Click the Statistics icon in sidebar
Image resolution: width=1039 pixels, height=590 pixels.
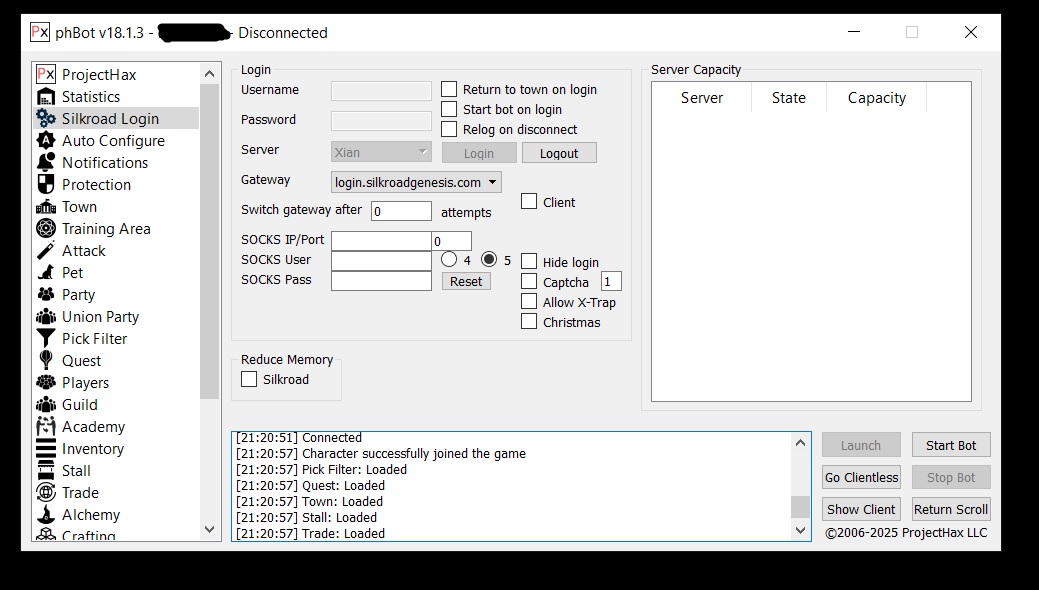click(45, 97)
